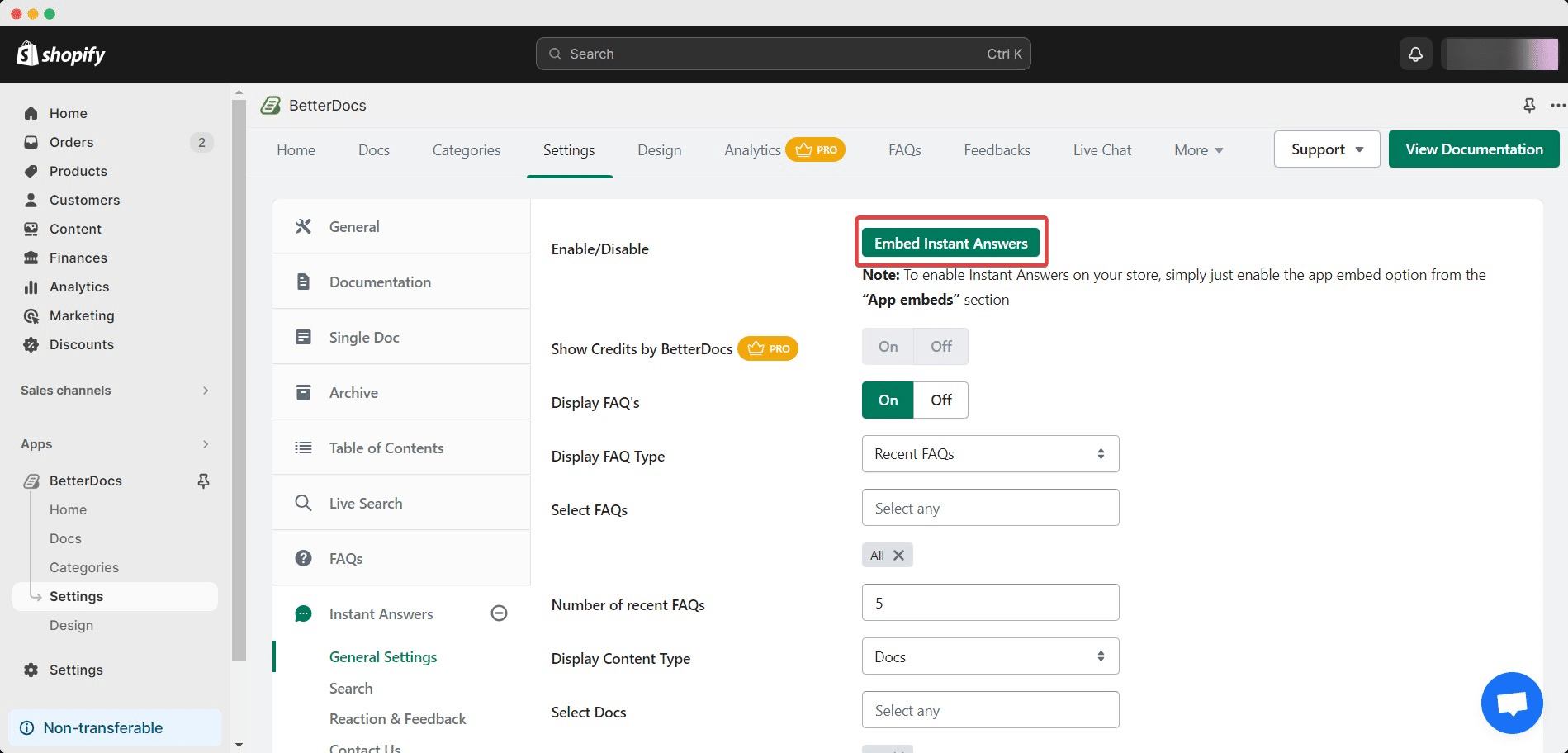
Task: Open the Support dropdown button
Action: 1327,149
